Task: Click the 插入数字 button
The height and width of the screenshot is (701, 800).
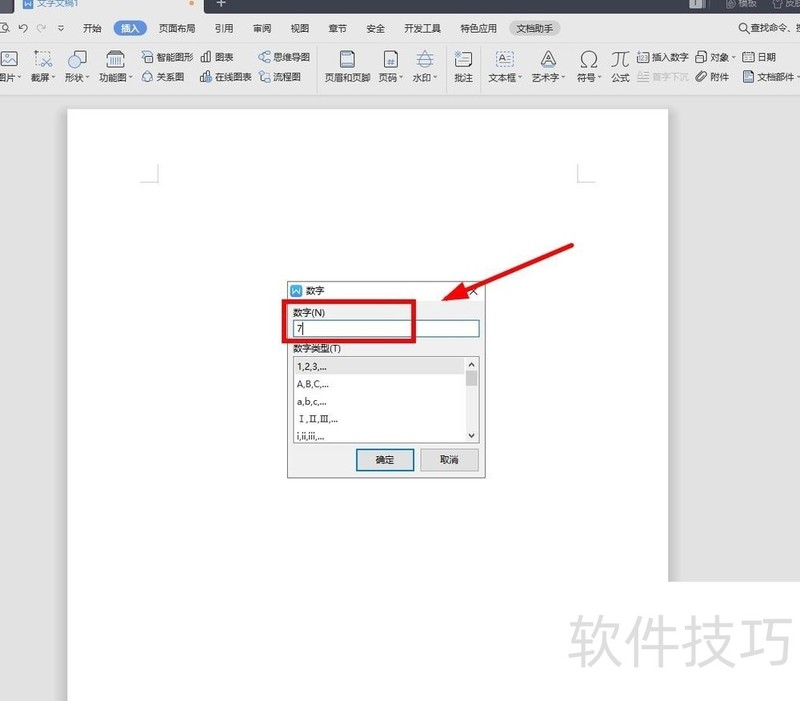Action: coord(662,57)
